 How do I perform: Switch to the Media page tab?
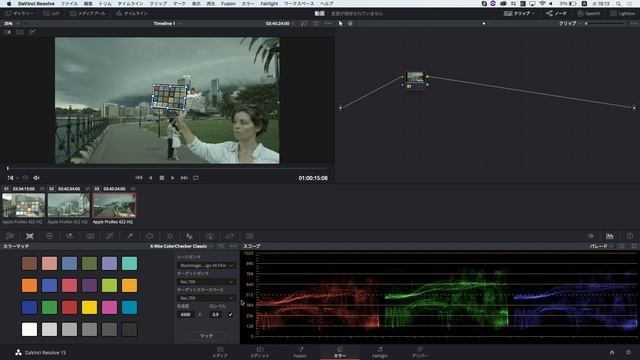[x=220, y=352]
